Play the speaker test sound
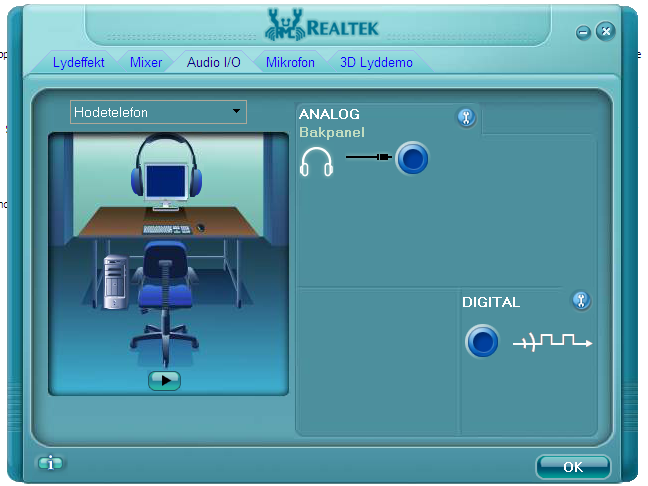Image resolution: width=648 pixels, height=486 pixels. click(x=164, y=380)
